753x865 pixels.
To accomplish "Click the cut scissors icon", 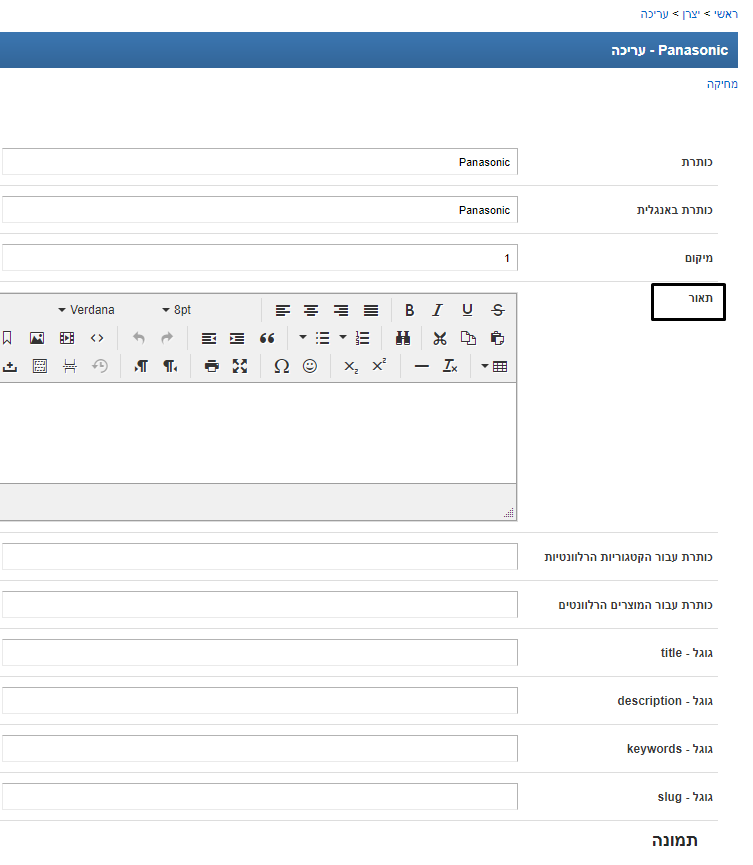I will [x=440, y=338].
